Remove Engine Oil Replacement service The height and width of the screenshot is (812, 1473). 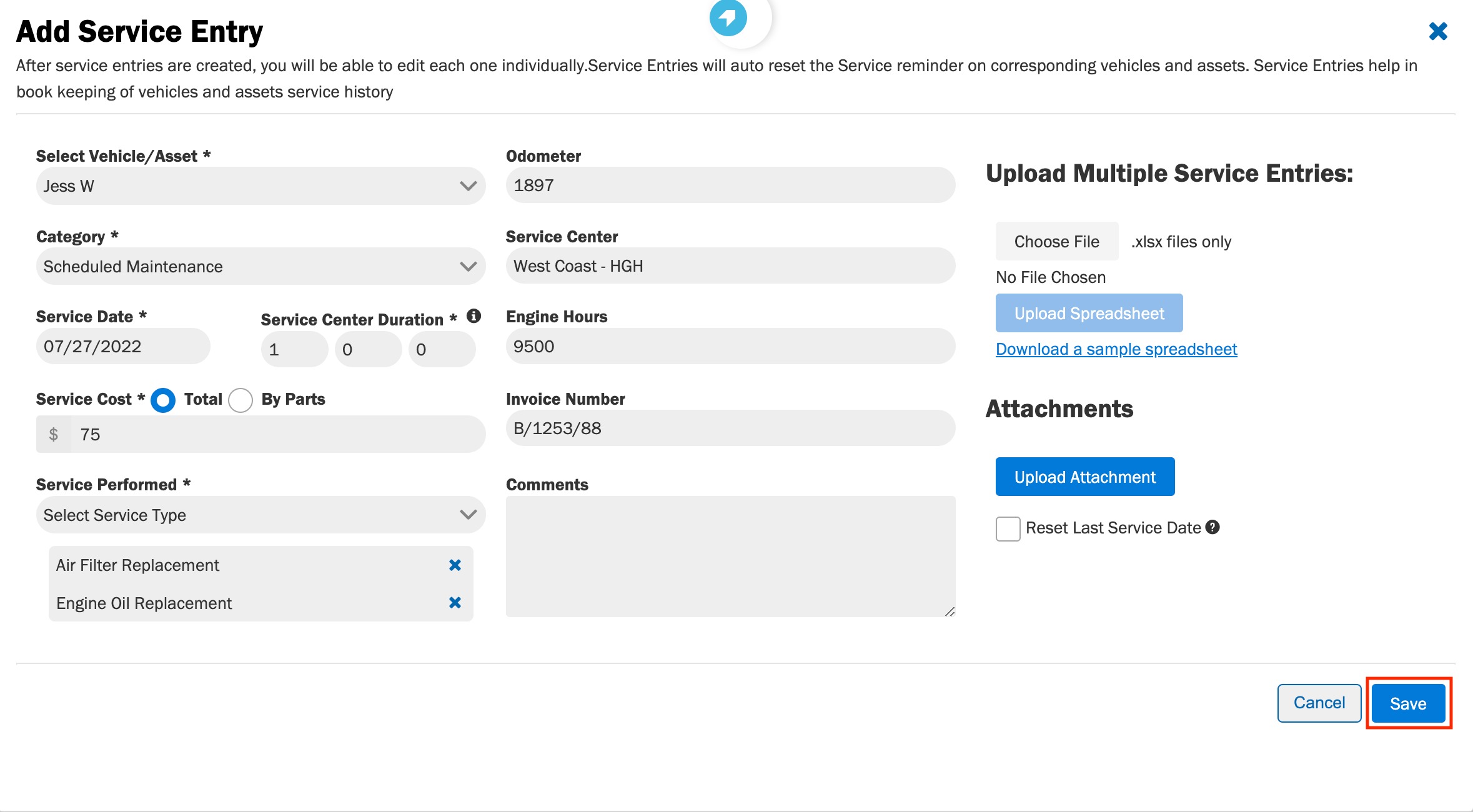[x=455, y=603]
